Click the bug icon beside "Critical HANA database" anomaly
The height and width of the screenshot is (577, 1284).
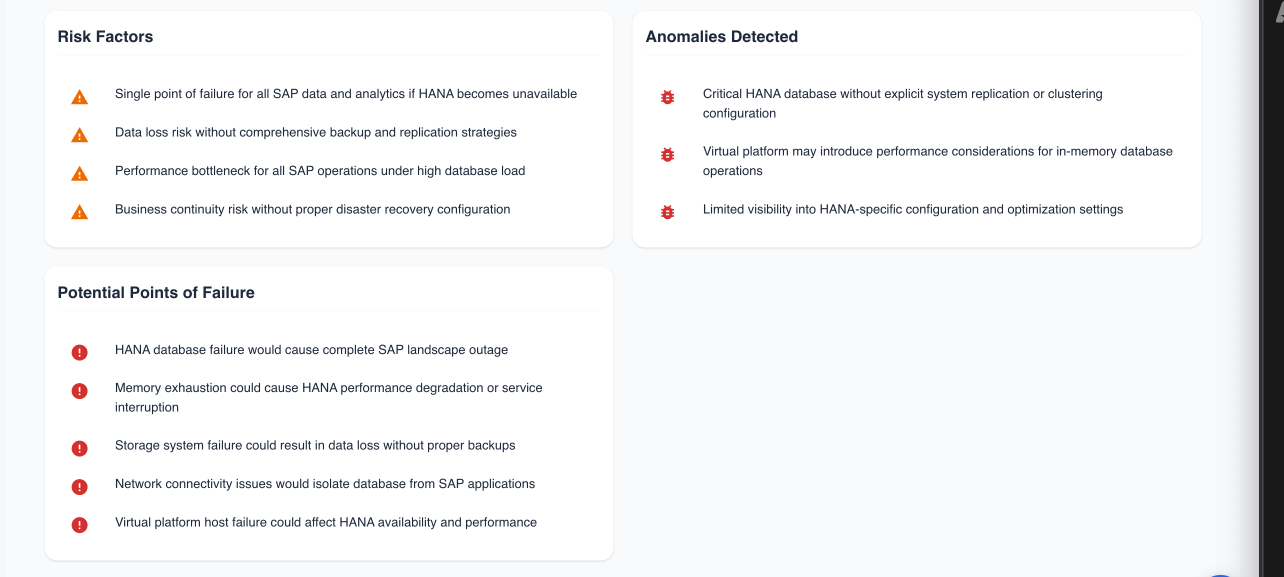tap(667, 97)
